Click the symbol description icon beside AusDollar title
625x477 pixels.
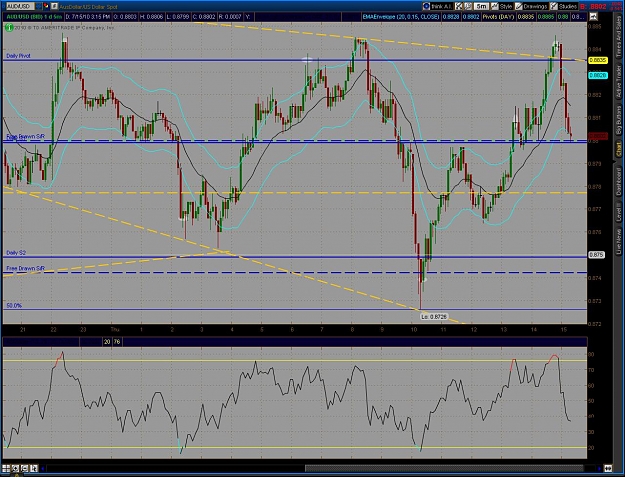(x=54, y=6)
